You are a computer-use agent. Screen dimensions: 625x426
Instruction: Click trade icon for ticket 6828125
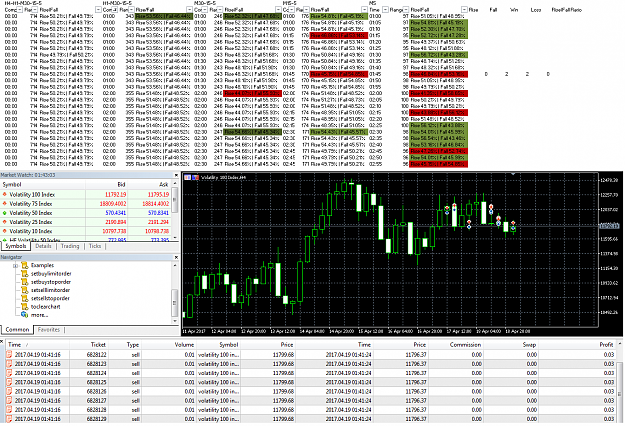(9, 382)
